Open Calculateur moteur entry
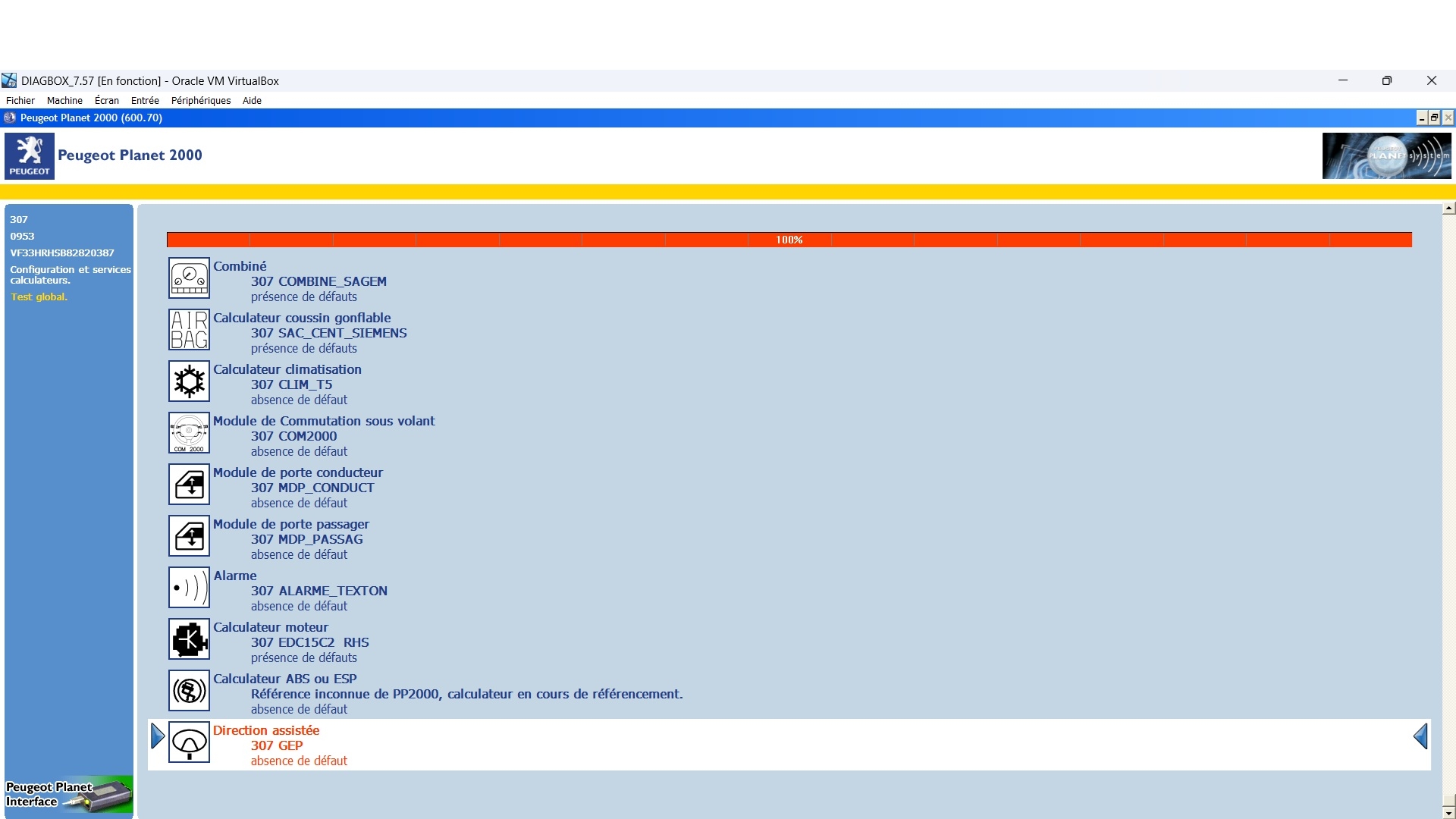The width and height of the screenshot is (1456, 819). pyautogui.click(x=271, y=627)
